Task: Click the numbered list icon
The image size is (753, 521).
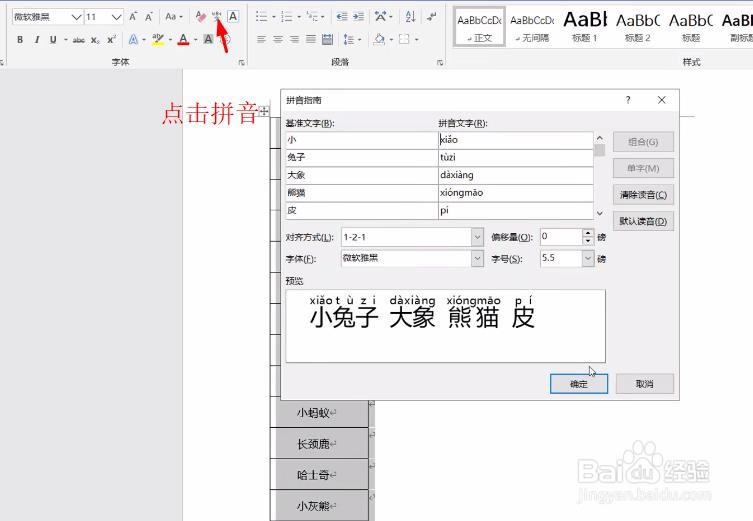Action: 287,17
